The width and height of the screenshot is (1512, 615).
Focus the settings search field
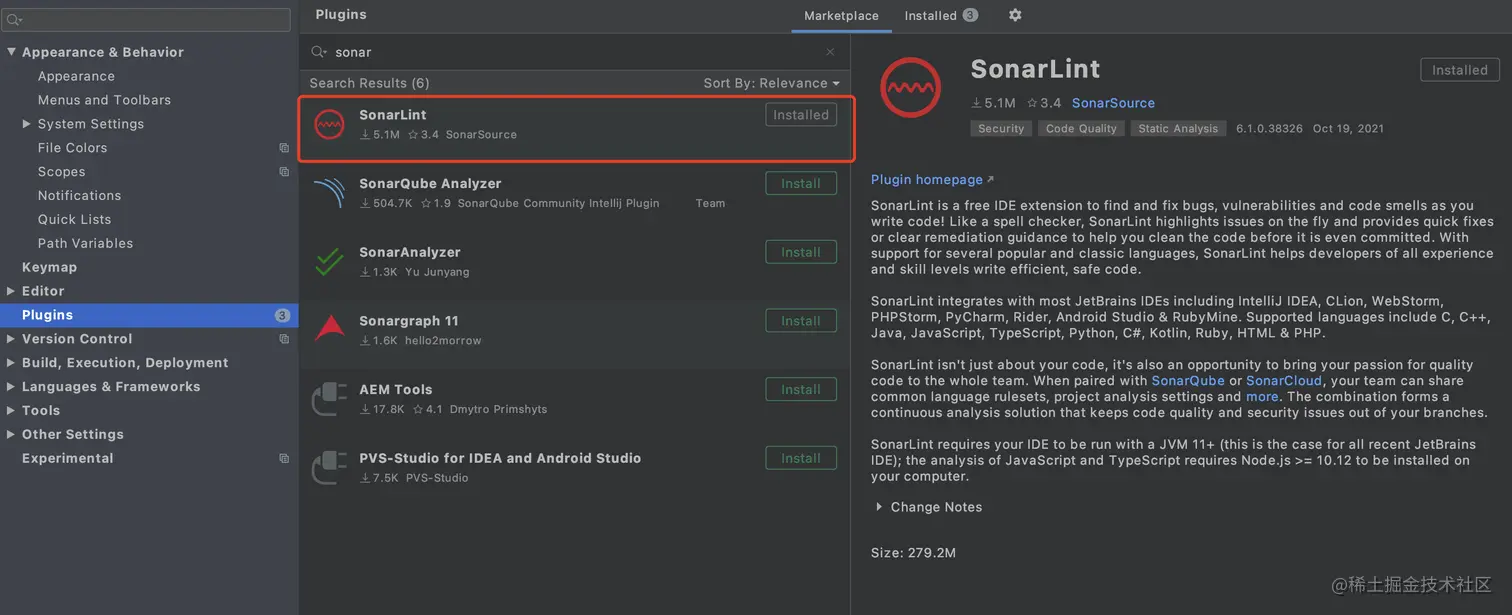coord(147,20)
